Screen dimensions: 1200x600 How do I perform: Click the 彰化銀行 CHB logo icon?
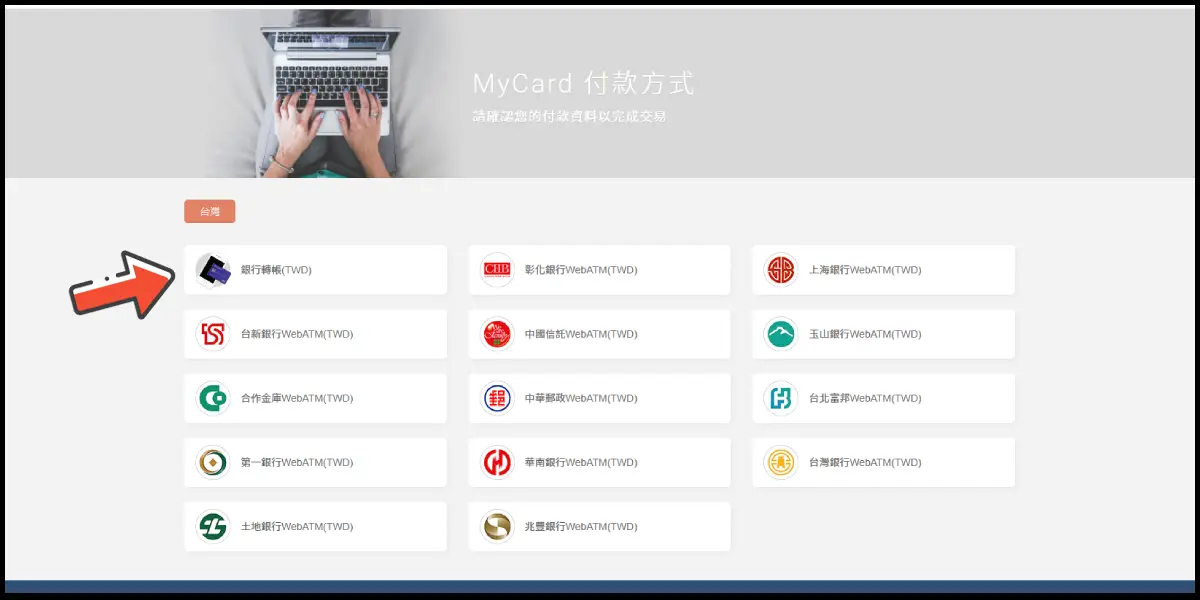click(497, 270)
